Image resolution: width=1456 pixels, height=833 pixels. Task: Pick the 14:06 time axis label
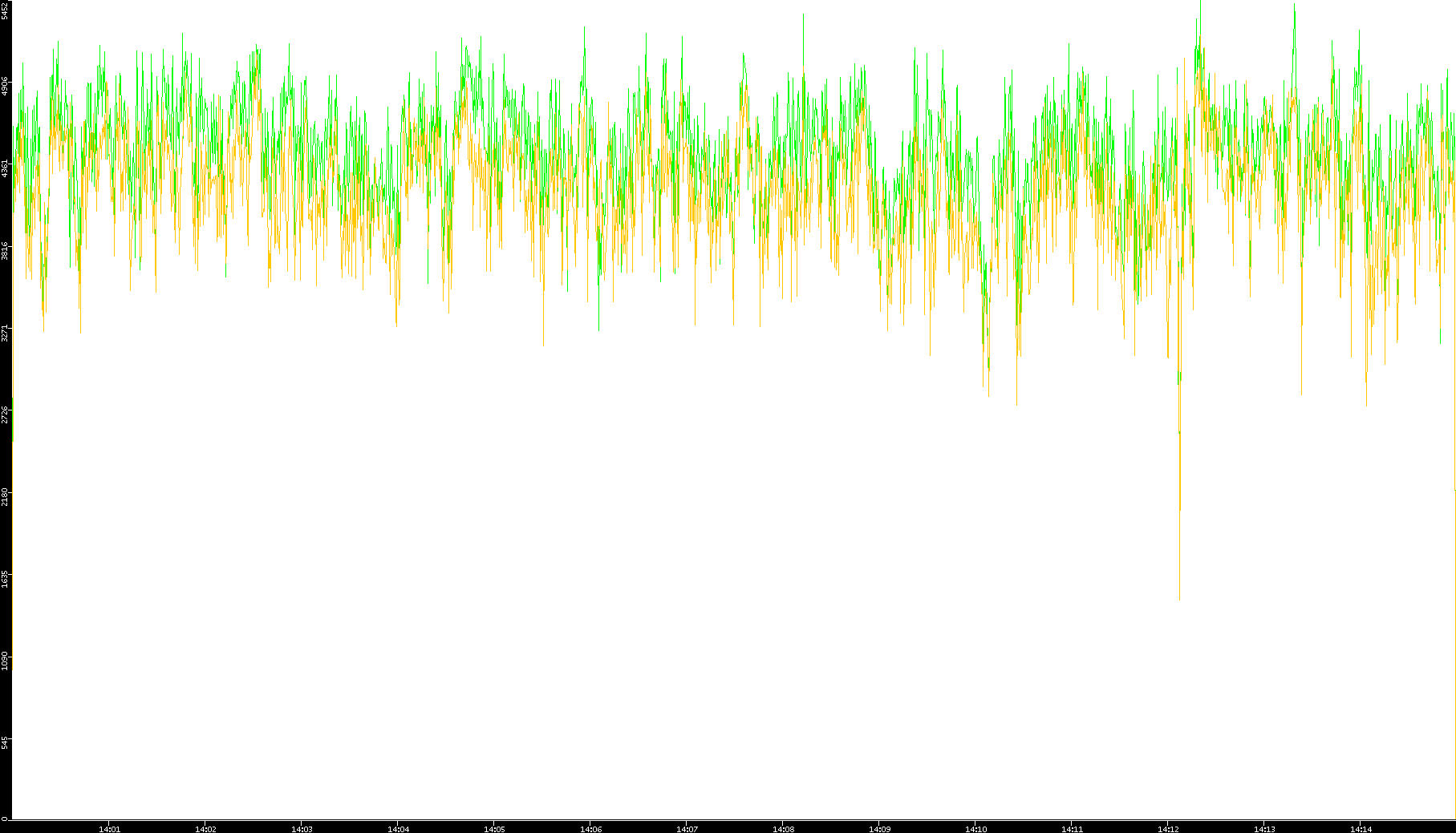point(590,828)
